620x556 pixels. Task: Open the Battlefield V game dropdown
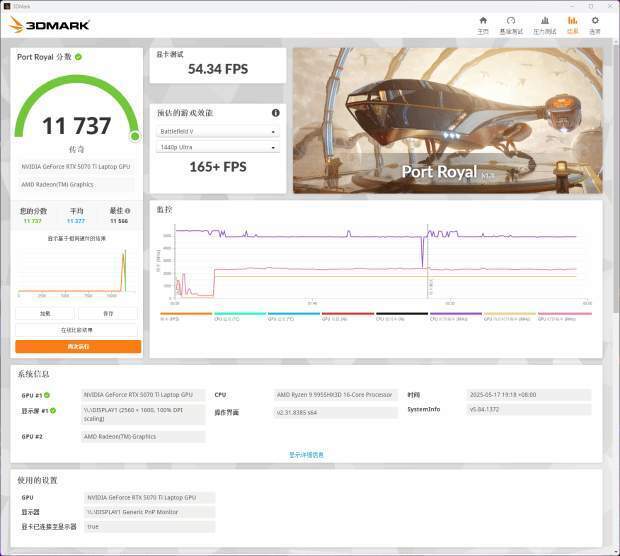coord(218,131)
